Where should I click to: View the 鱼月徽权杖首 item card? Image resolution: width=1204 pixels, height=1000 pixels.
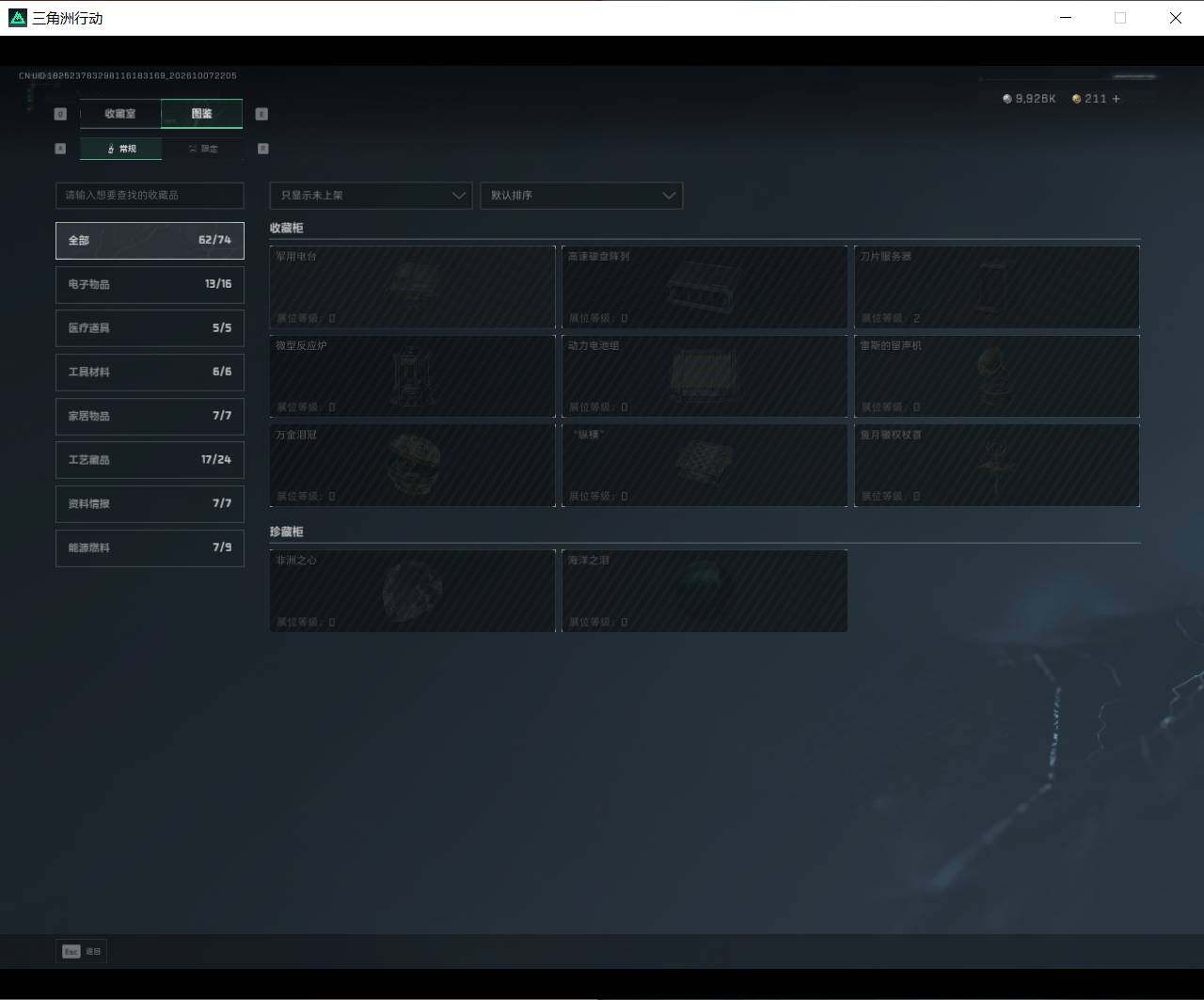(x=997, y=465)
